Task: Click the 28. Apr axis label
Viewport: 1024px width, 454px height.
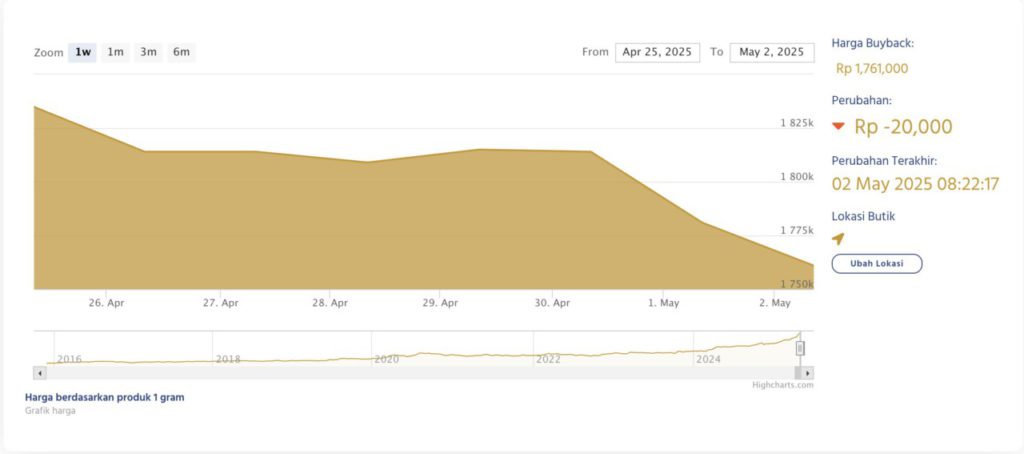Action: [x=330, y=303]
